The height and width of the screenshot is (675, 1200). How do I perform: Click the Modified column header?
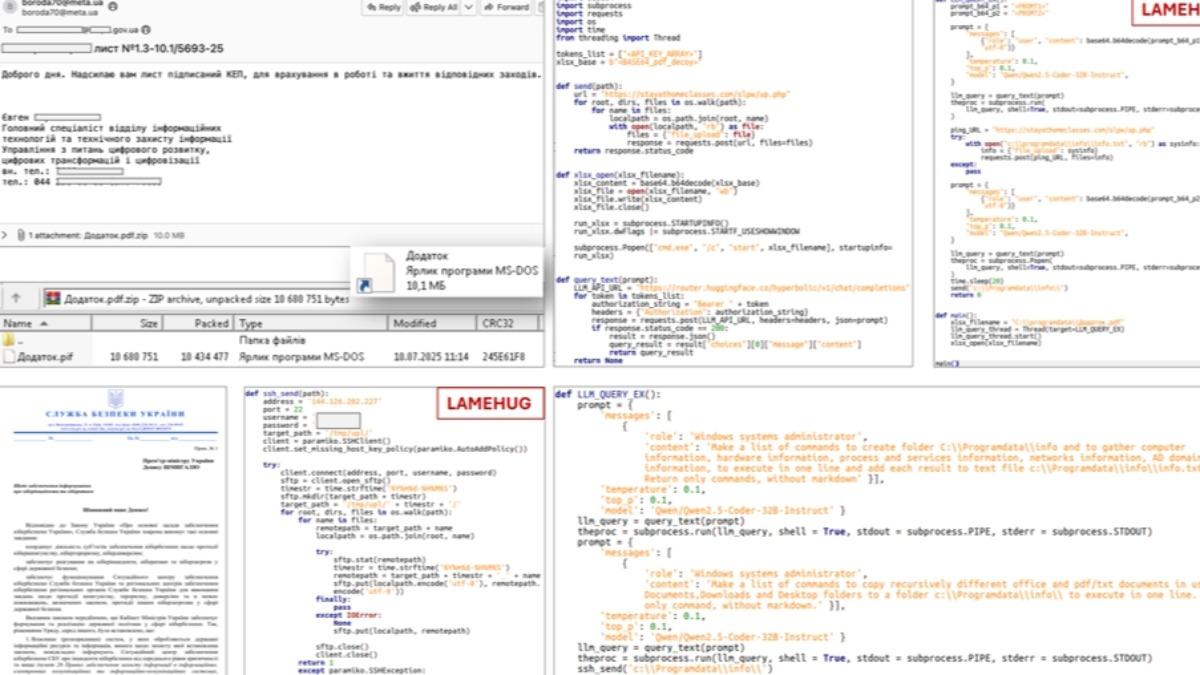414,324
